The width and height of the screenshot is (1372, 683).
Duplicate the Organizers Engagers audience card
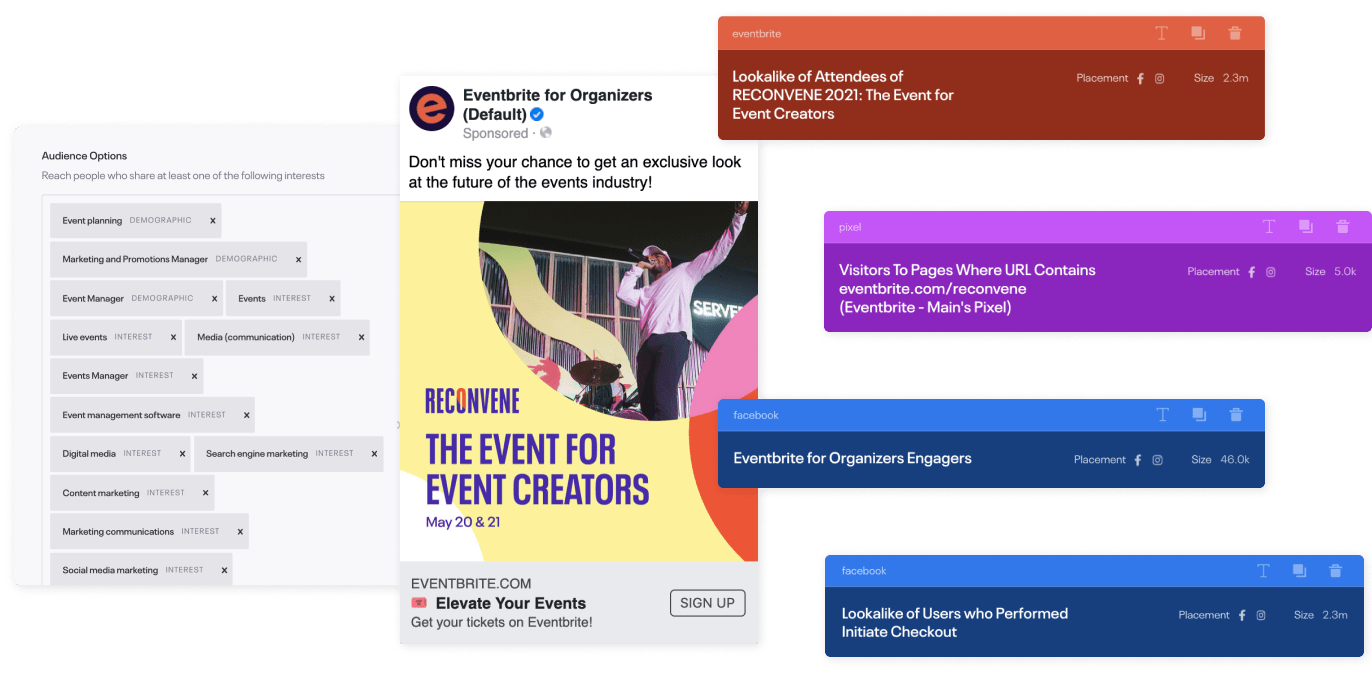(1199, 415)
